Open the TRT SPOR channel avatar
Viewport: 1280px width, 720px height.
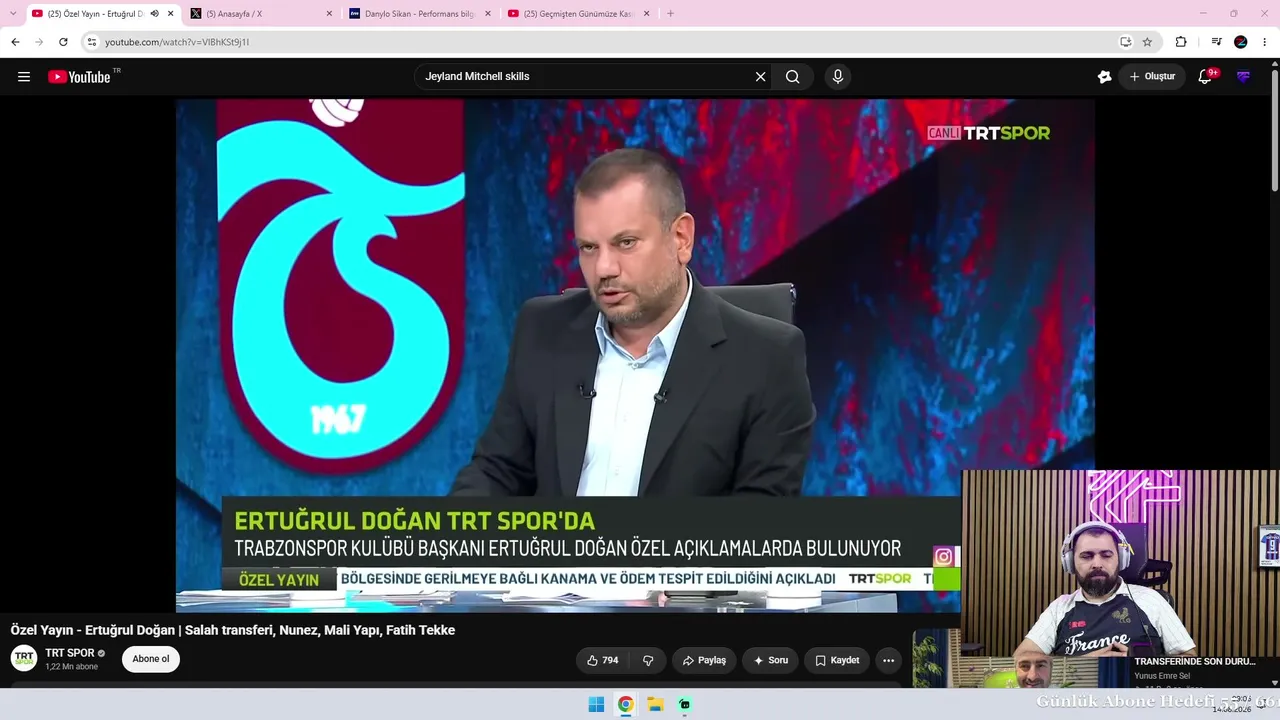(x=24, y=658)
